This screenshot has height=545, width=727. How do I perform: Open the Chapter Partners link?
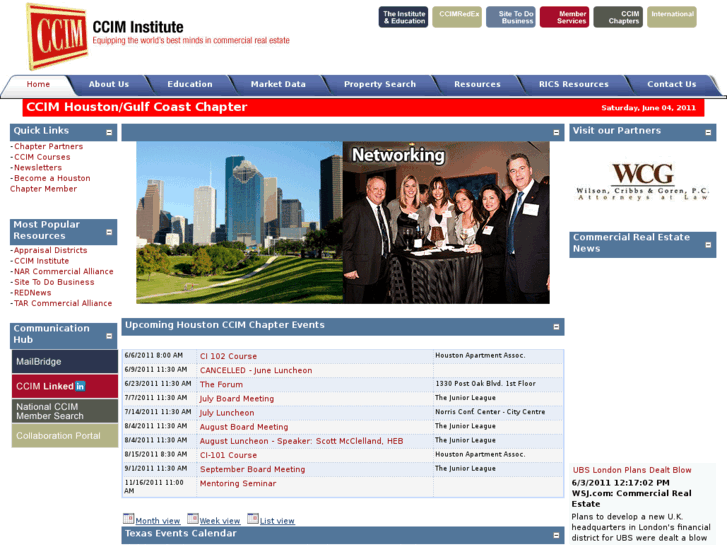point(48,147)
